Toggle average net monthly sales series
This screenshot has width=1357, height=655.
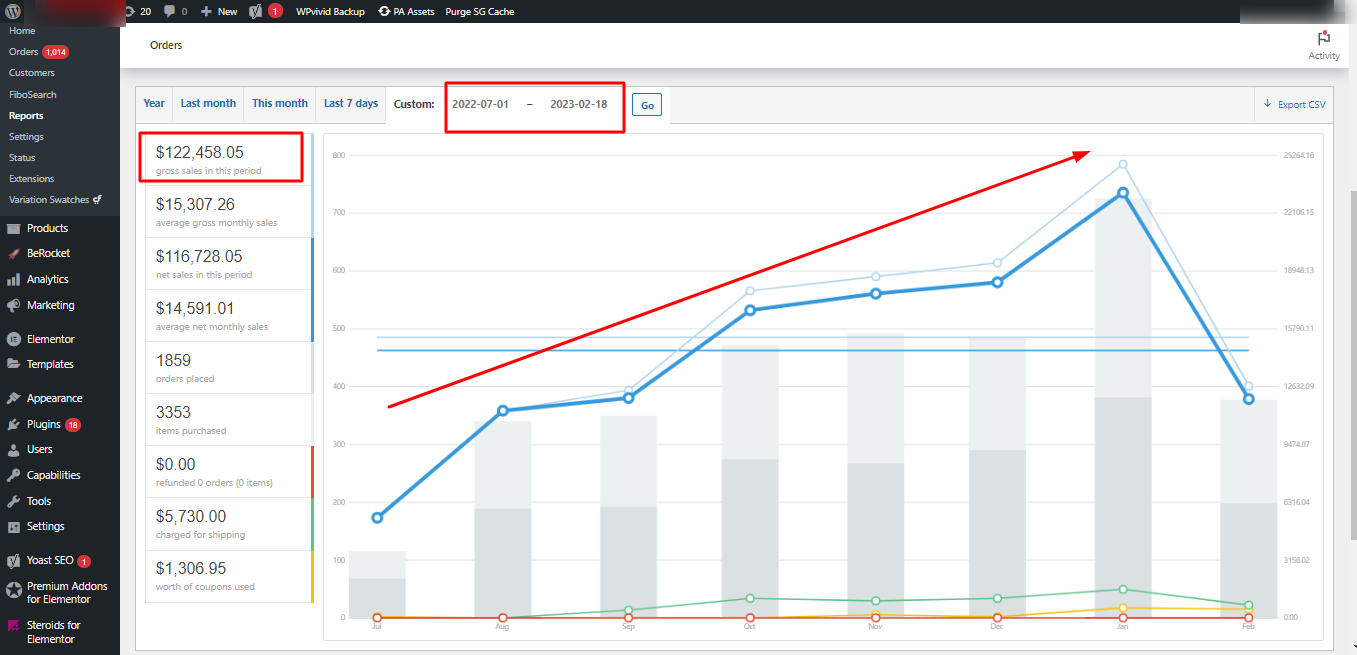pyautogui.click(x=229, y=316)
